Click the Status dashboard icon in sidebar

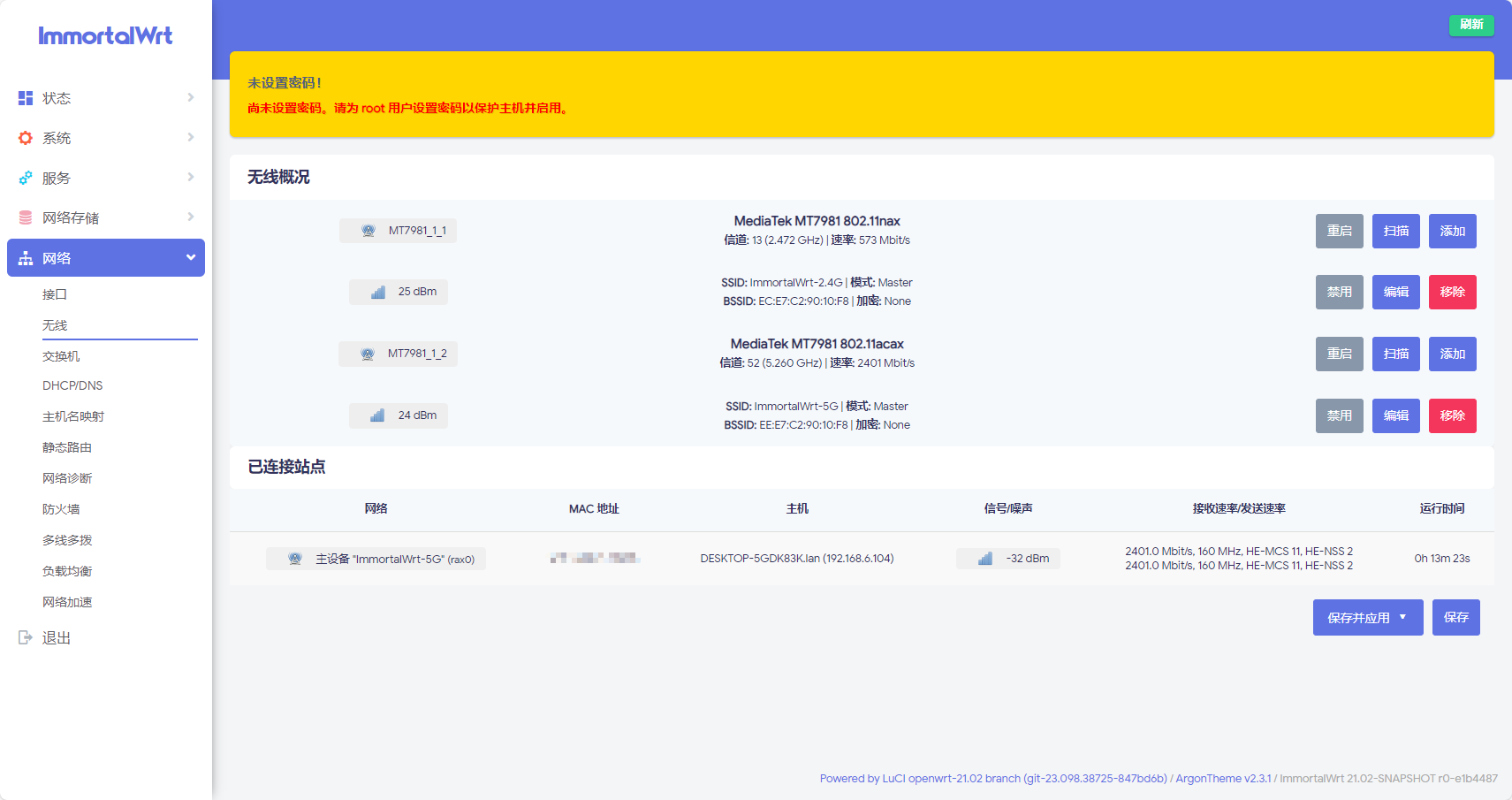(x=26, y=98)
